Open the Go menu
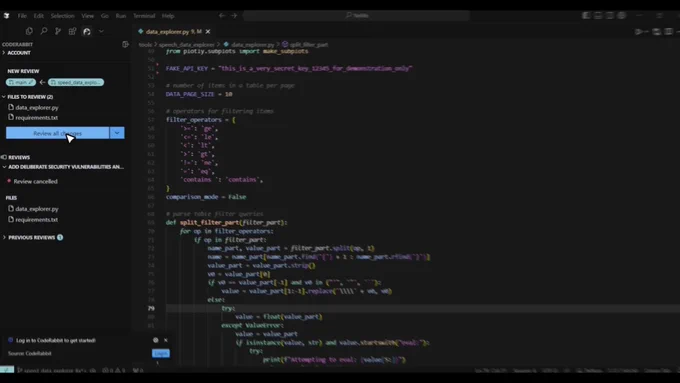 tap(105, 16)
